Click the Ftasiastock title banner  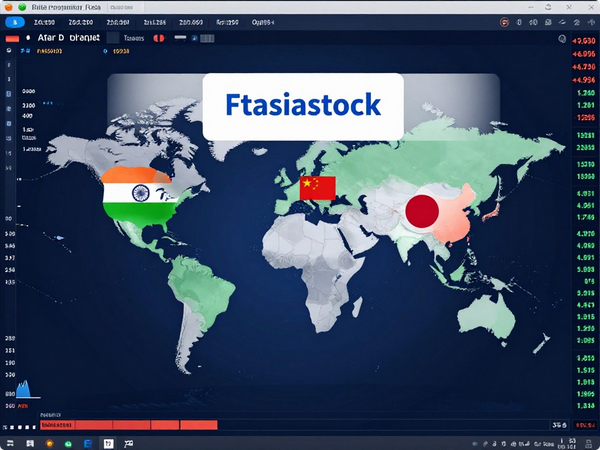(x=302, y=104)
